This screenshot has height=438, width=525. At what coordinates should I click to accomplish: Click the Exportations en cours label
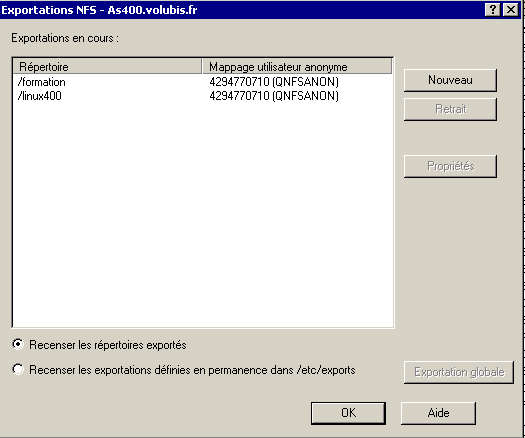(x=65, y=38)
